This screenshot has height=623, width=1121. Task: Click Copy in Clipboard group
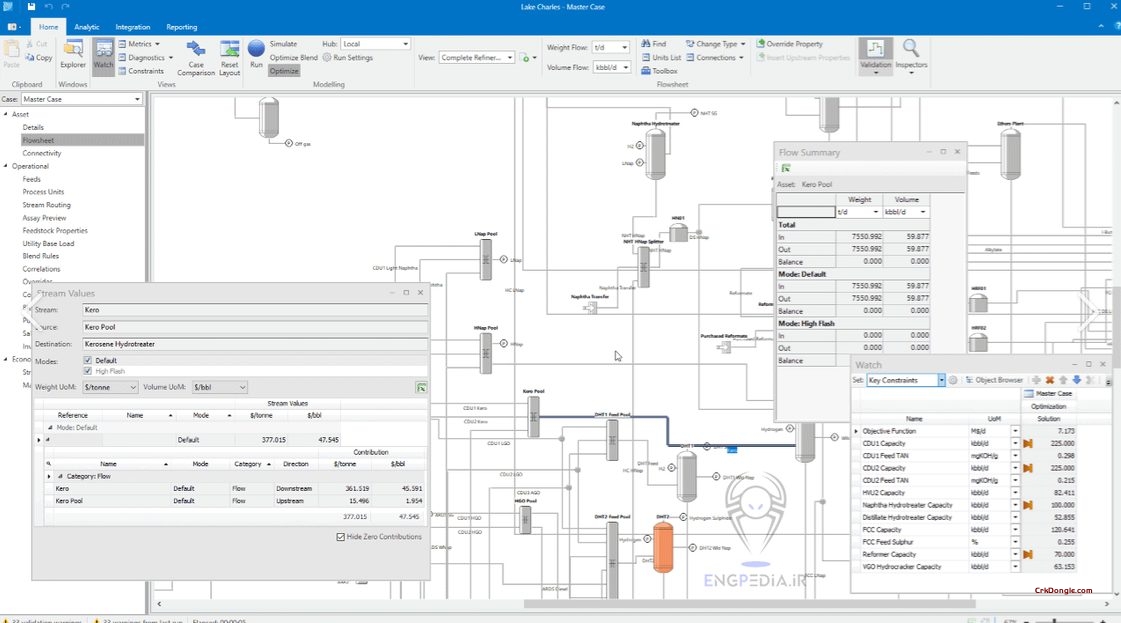coord(39,57)
